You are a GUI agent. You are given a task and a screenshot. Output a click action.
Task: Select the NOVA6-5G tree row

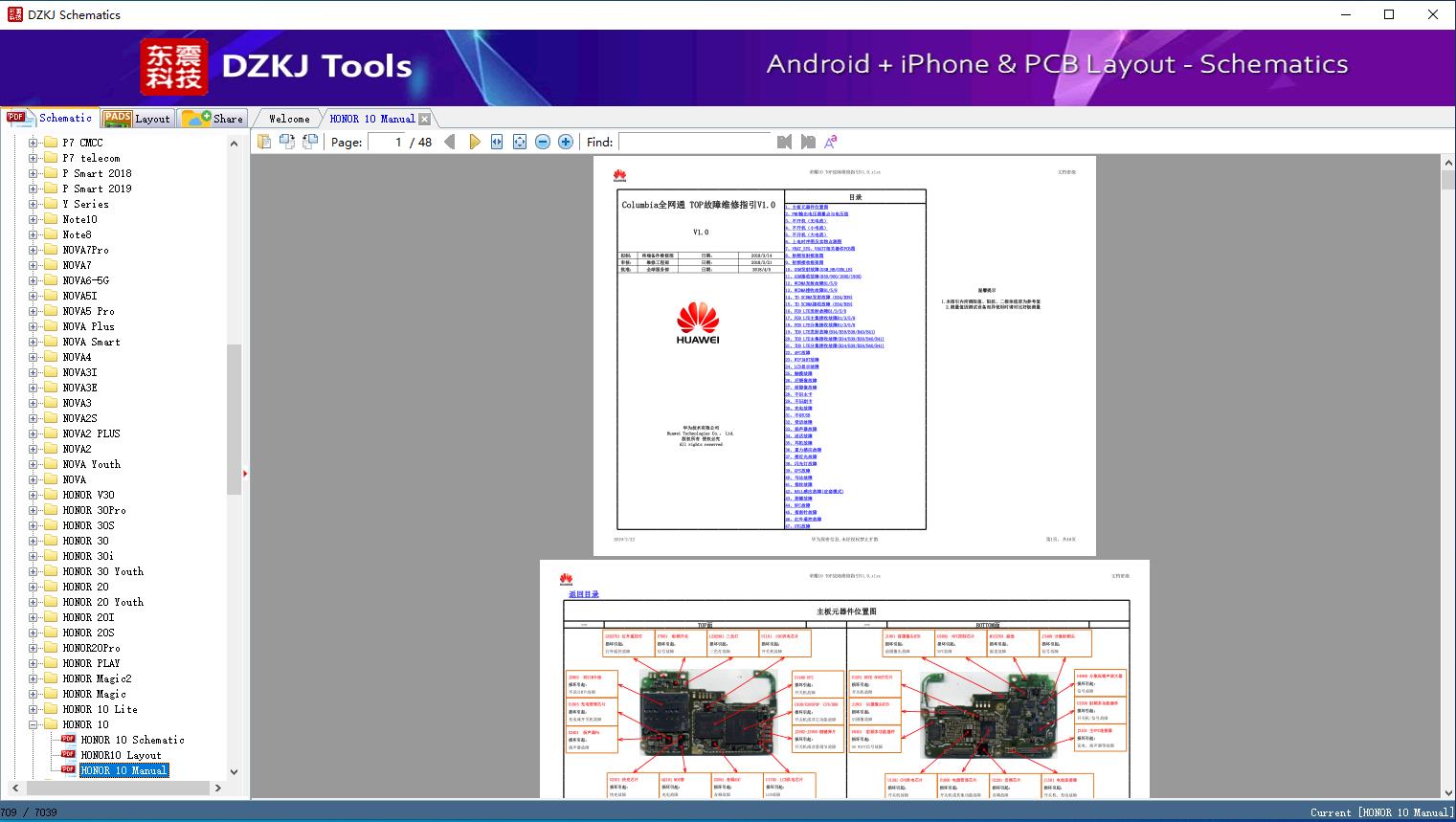coord(85,280)
